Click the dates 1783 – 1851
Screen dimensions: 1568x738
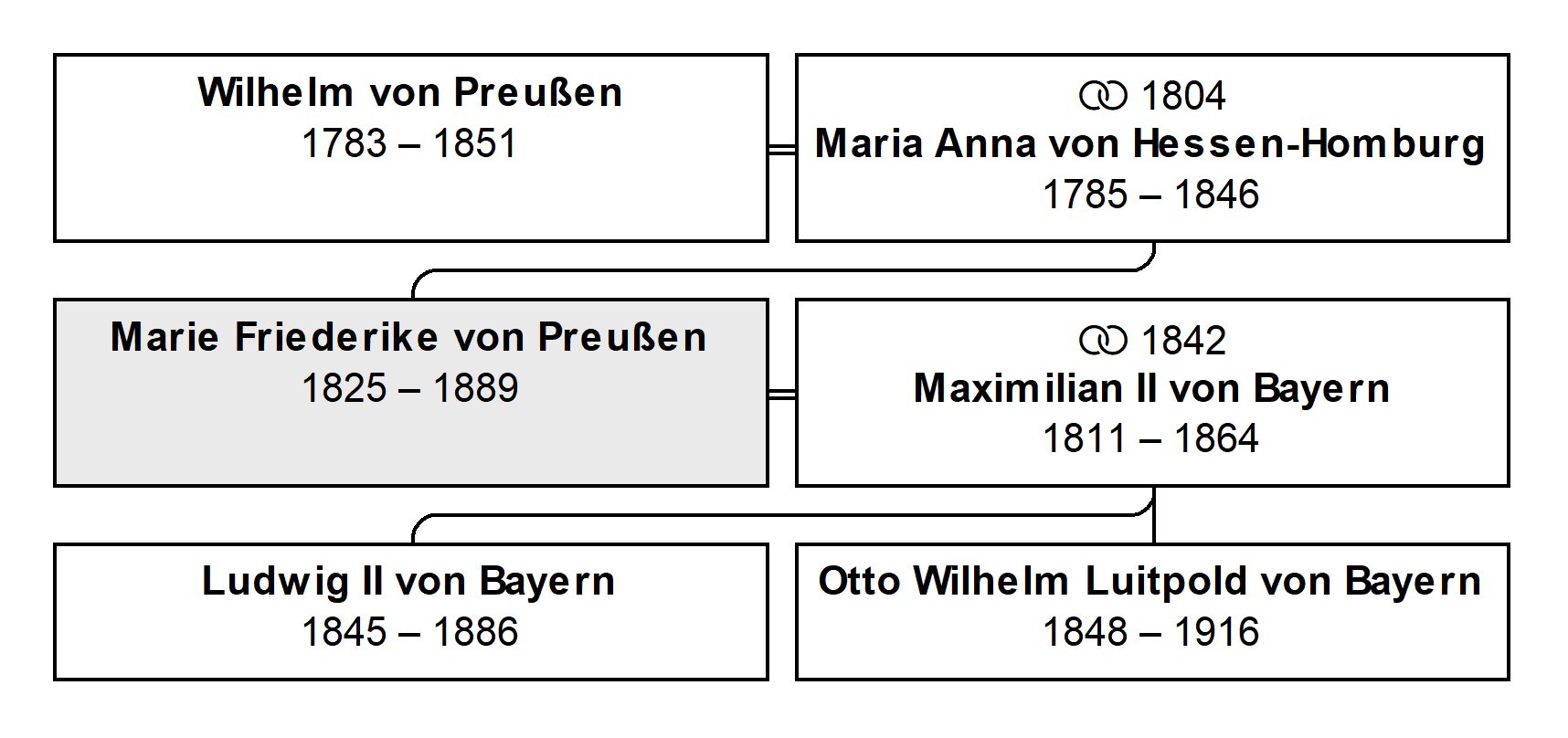click(409, 143)
